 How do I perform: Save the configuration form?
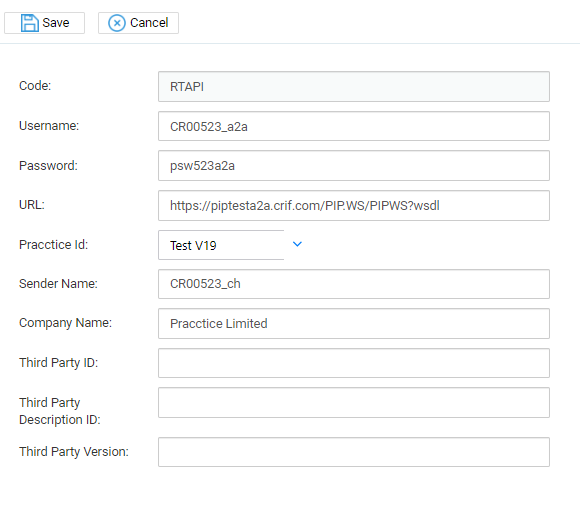(44, 23)
